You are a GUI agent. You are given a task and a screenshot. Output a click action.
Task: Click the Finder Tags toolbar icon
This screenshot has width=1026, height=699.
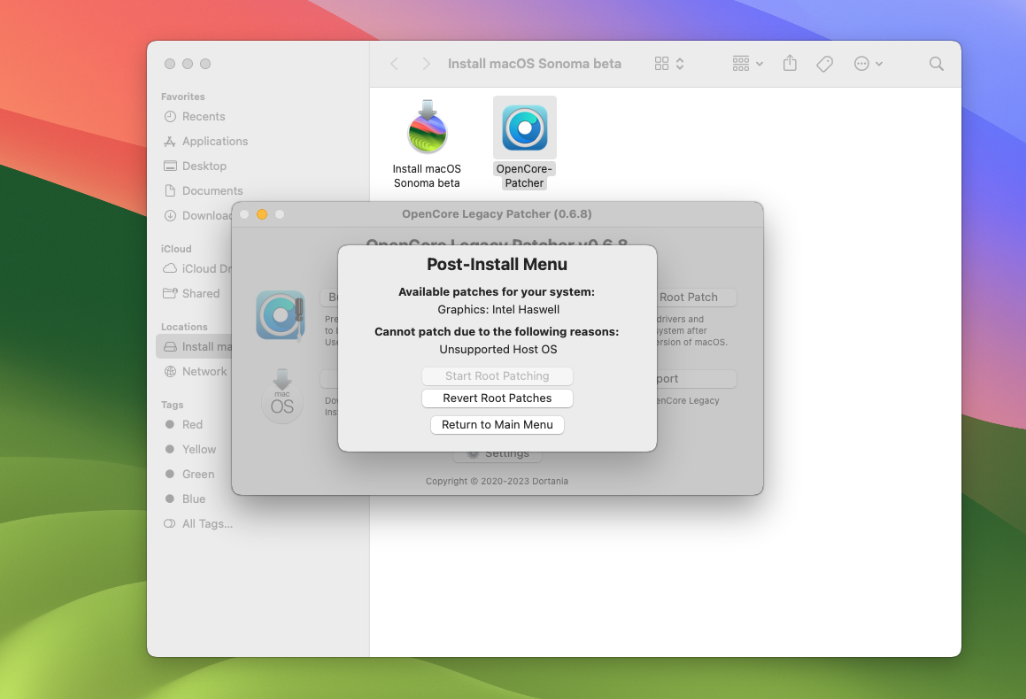click(x=824, y=63)
